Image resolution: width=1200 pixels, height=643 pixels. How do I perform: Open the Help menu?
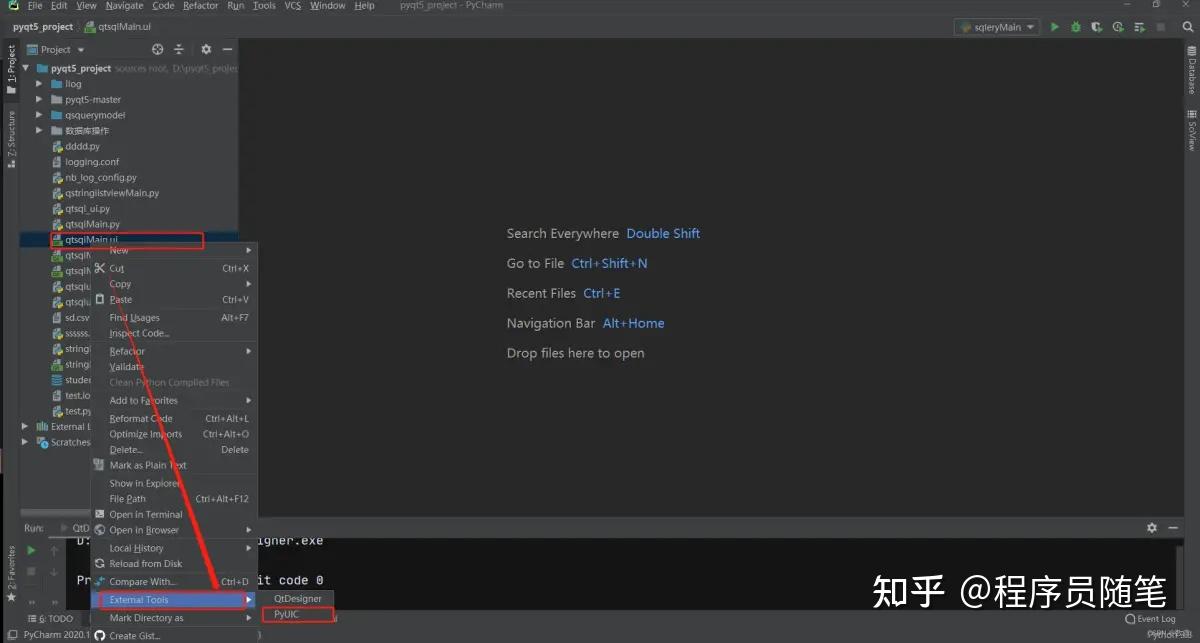(x=365, y=6)
